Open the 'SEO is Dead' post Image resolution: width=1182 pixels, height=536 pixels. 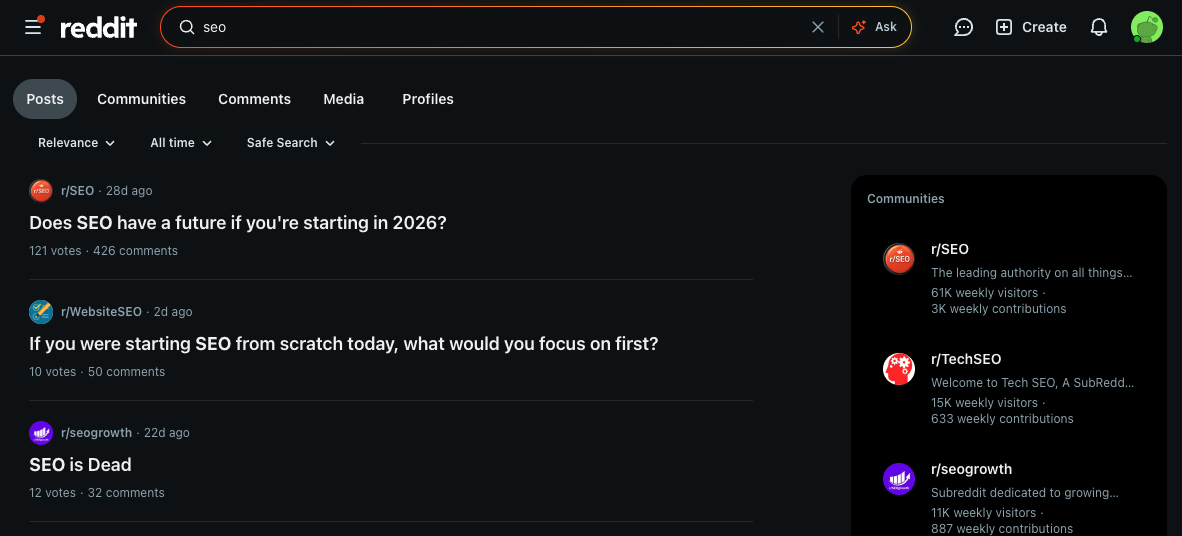(x=81, y=464)
